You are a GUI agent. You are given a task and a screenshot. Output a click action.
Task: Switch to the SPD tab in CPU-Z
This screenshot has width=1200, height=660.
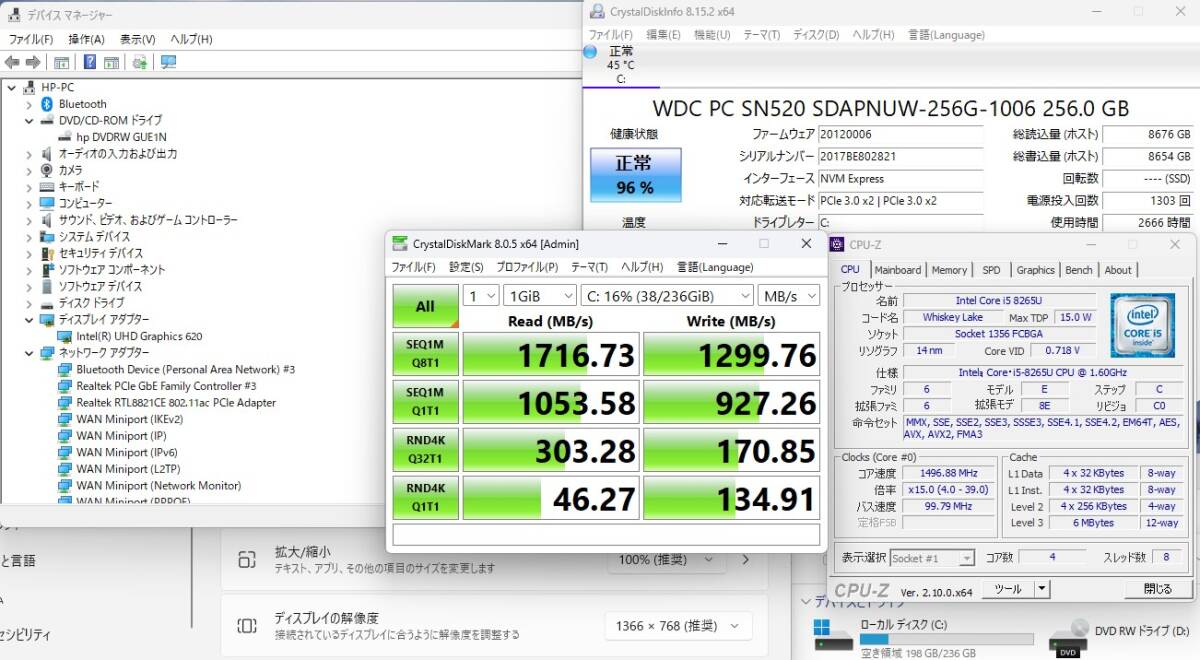[x=991, y=270]
